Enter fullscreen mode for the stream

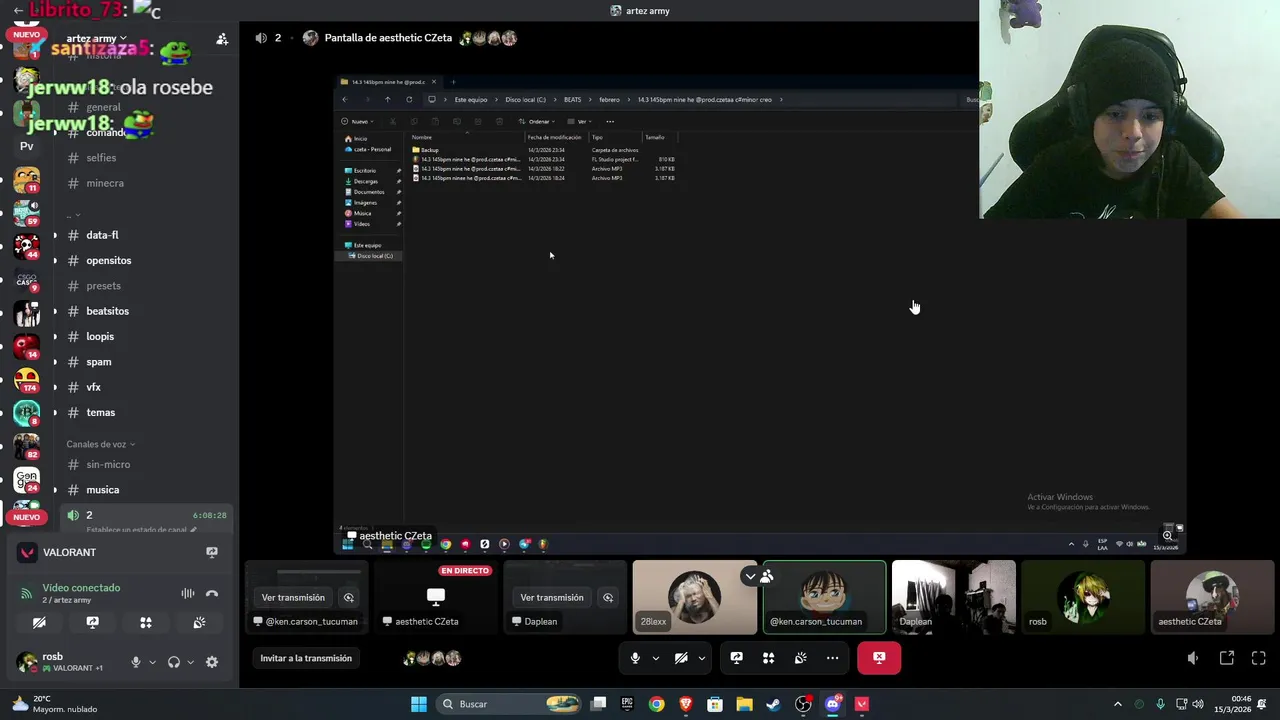click(1258, 658)
